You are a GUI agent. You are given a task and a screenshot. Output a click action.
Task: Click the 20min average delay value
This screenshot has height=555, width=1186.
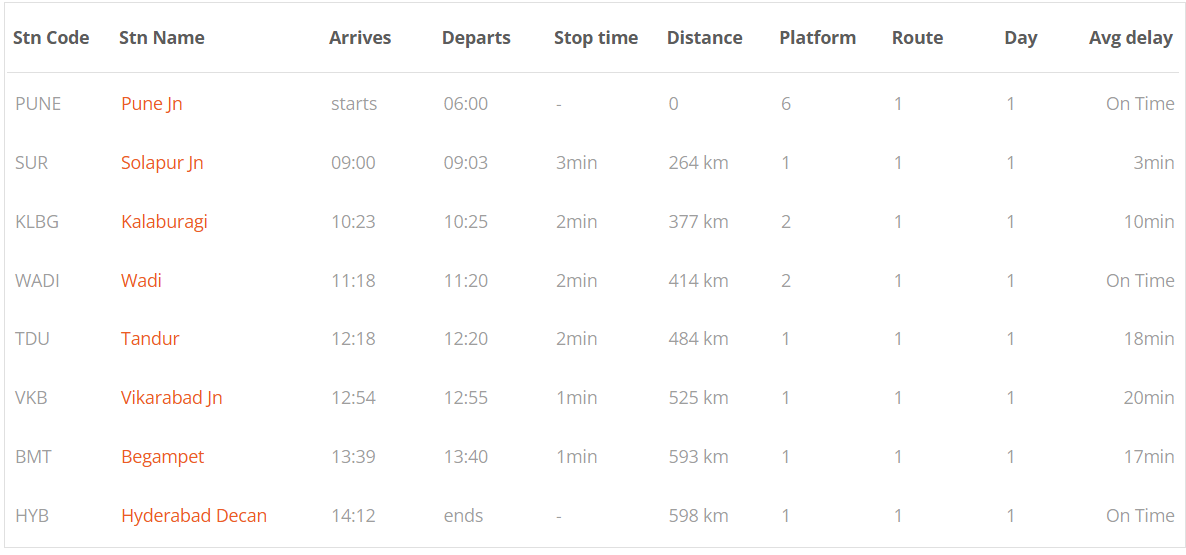click(x=1149, y=398)
